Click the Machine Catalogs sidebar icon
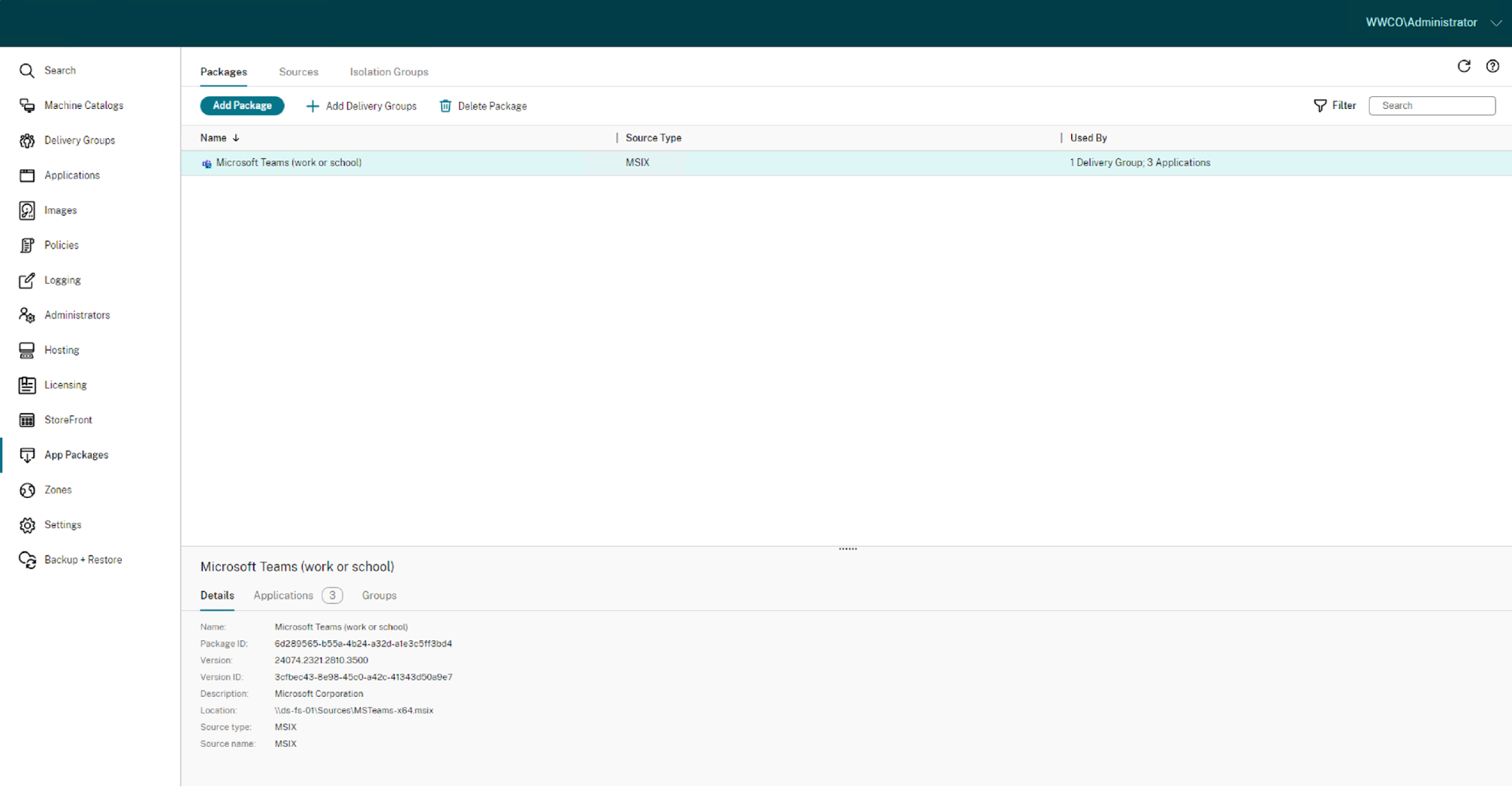The height and width of the screenshot is (787, 1512). [27, 105]
